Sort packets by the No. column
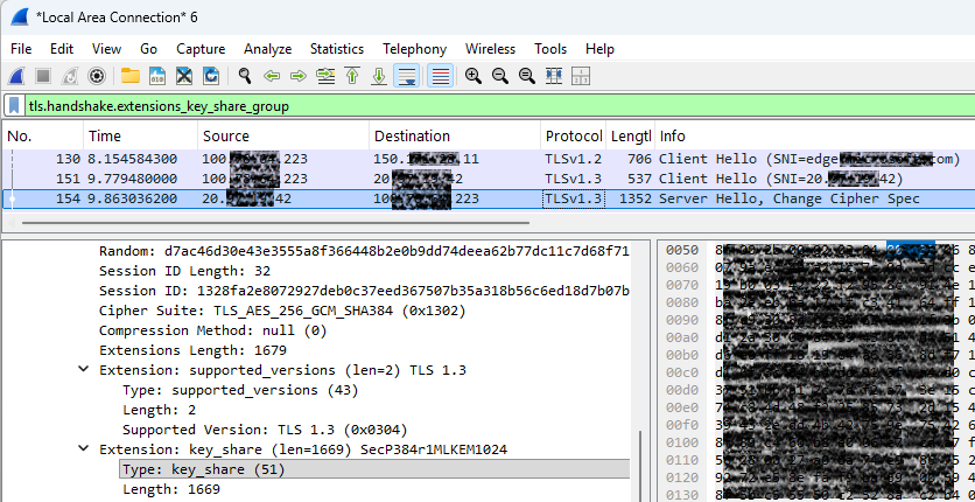 [42, 136]
